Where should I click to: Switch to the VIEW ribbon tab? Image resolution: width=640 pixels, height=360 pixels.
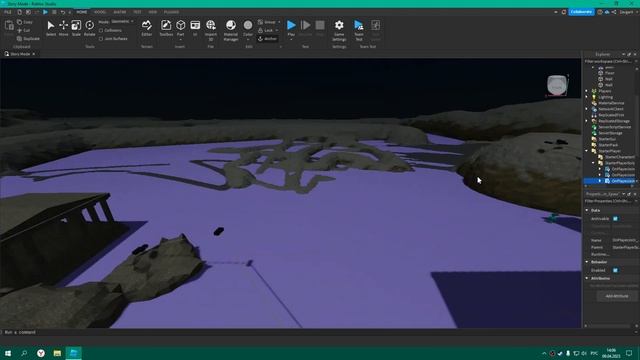[x=153, y=12]
